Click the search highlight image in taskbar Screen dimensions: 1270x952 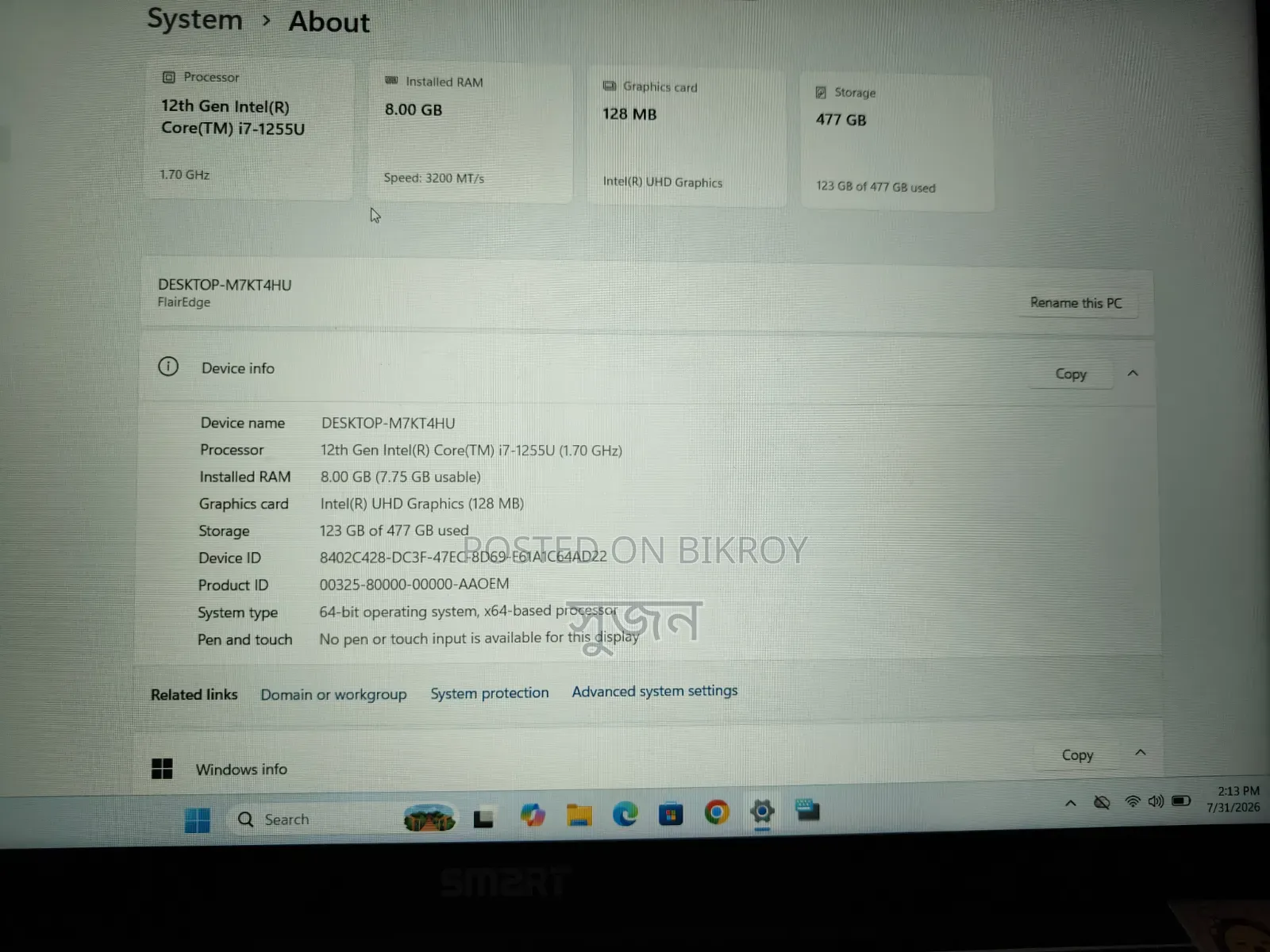(429, 818)
